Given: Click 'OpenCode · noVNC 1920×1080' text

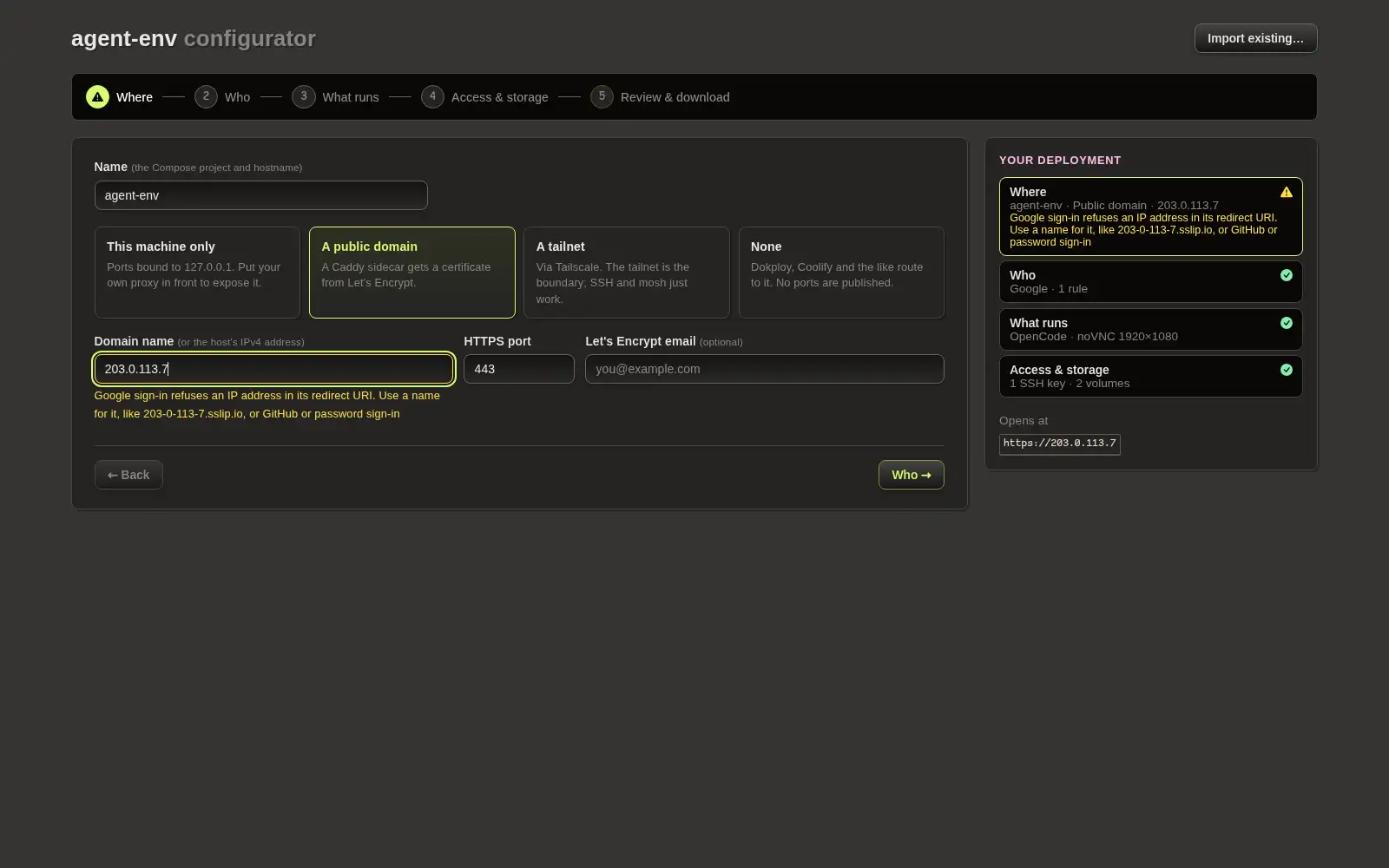Looking at the screenshot, I should 1094,337.
